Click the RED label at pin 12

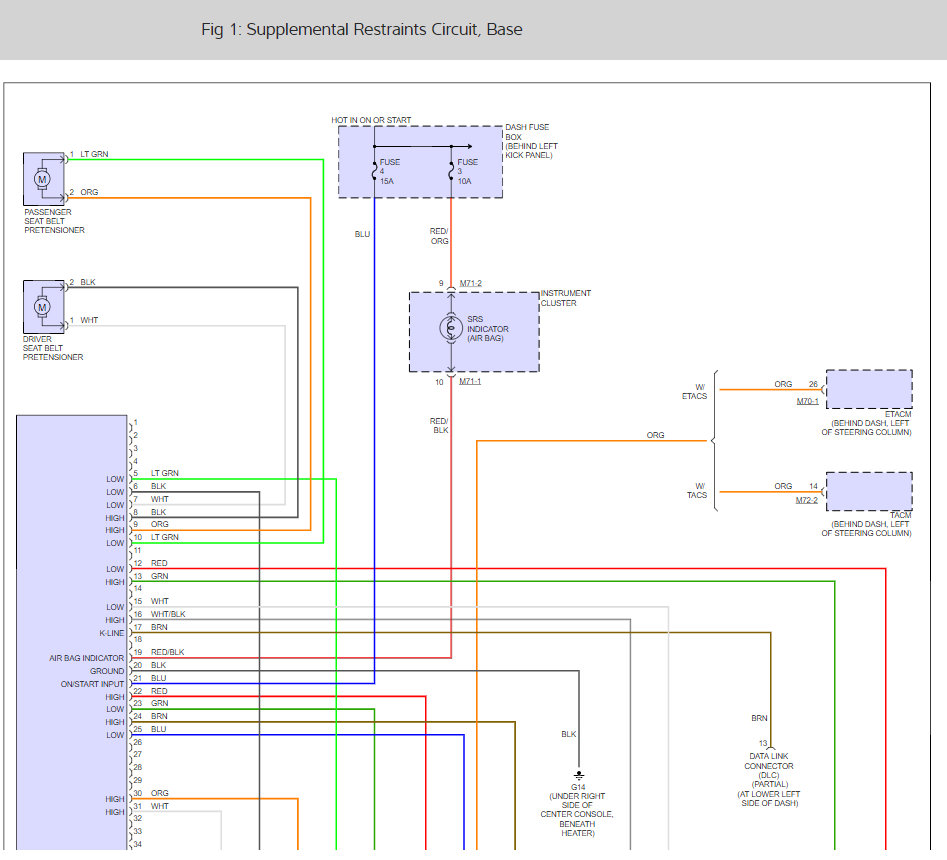coord(159,563)
